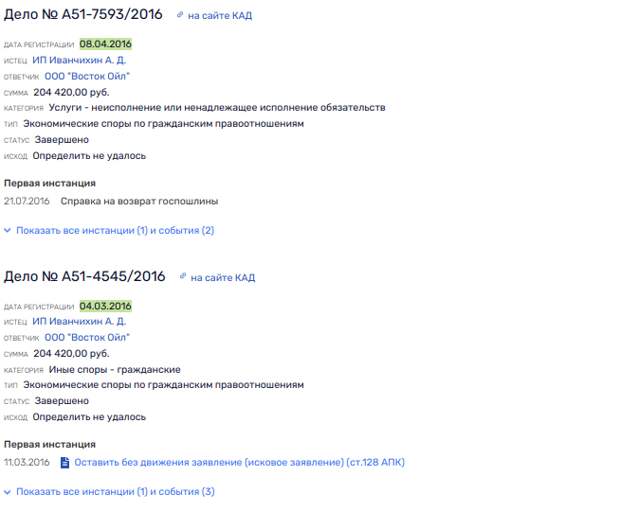Open "на сайте КАД" for case A51-4545/2016
The width and height of the screenshot is (620, 511).
coord(223,278)
